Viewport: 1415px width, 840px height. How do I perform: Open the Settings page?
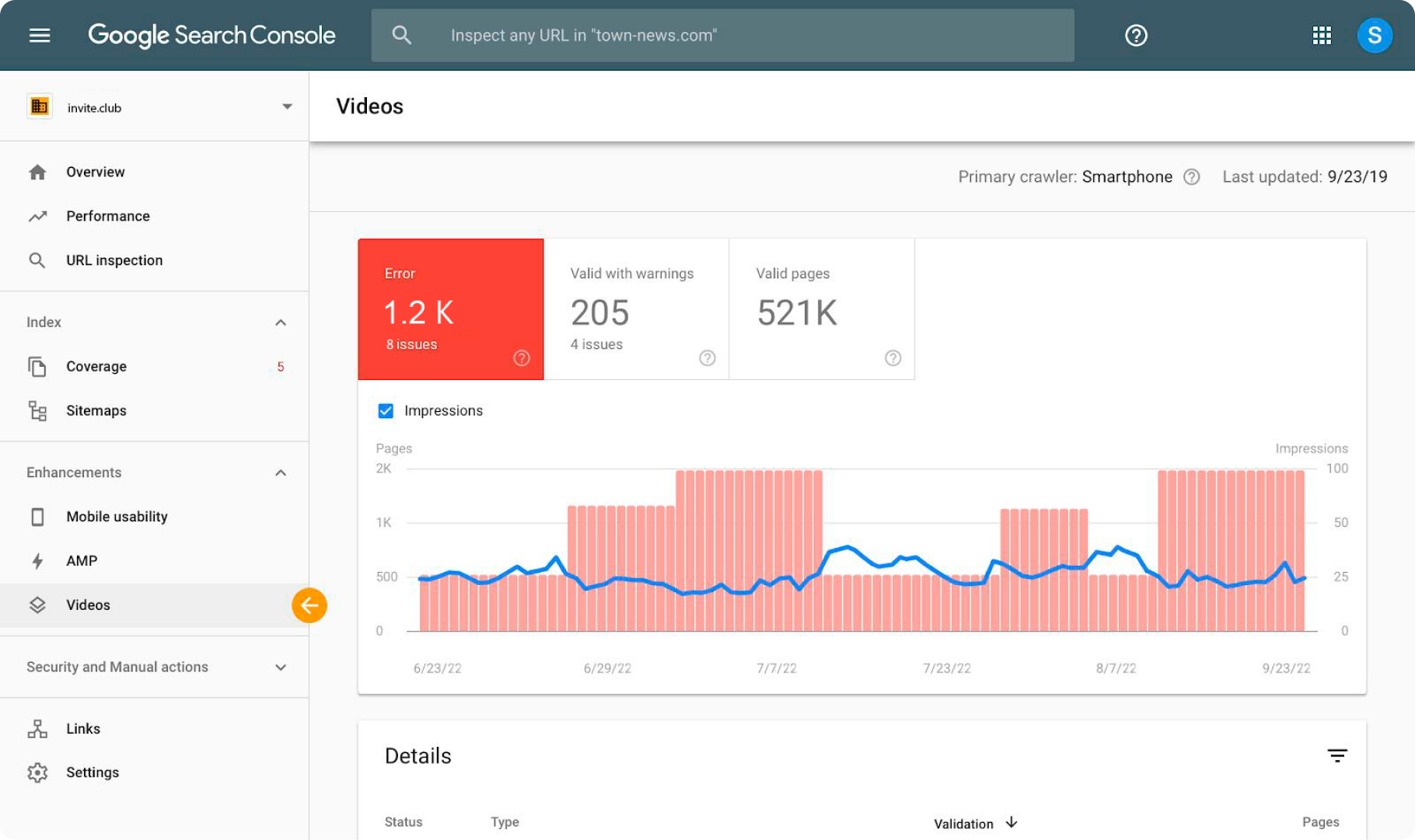pos(93,772)
